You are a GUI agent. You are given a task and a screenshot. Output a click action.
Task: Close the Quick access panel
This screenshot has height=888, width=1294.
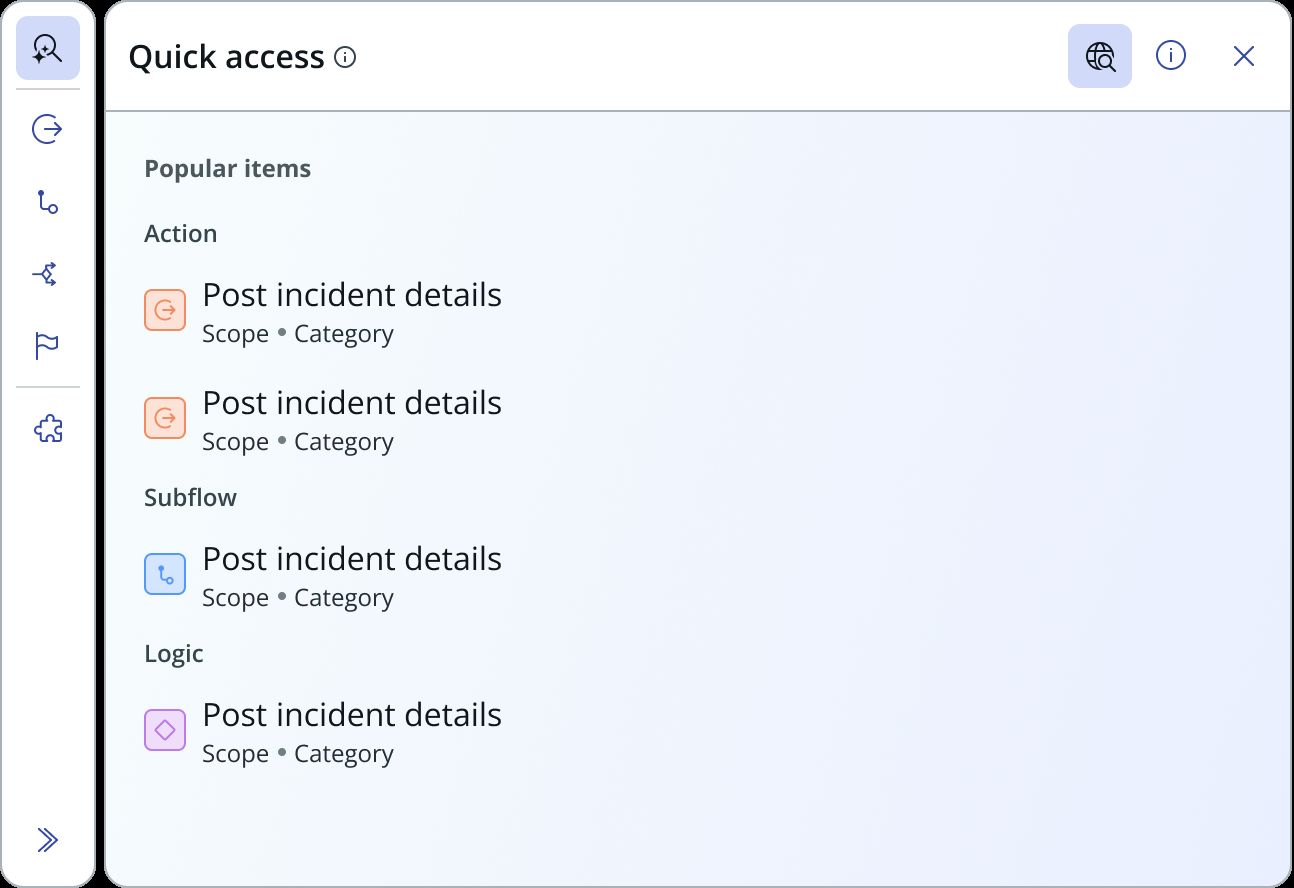click(x=1243, y=56)
